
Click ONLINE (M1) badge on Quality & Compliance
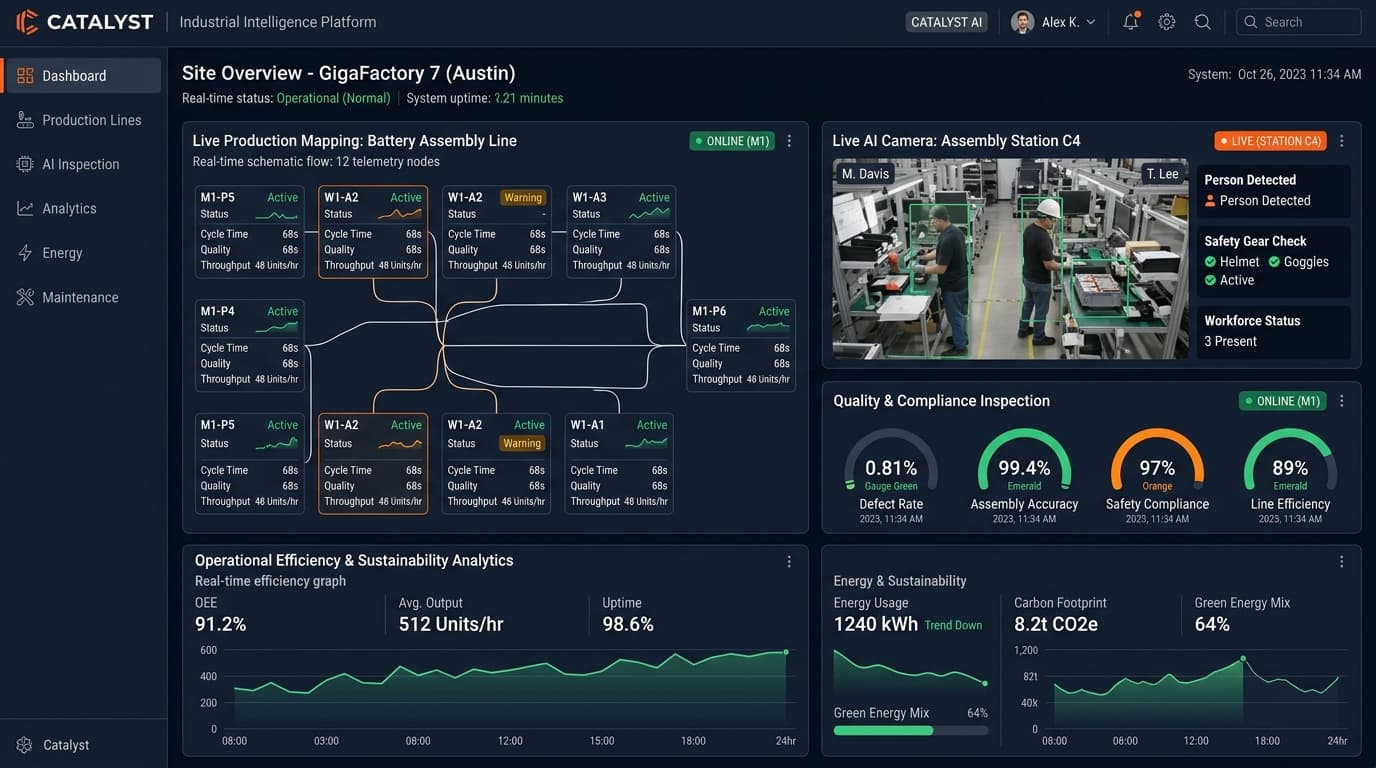(1283, 401)
